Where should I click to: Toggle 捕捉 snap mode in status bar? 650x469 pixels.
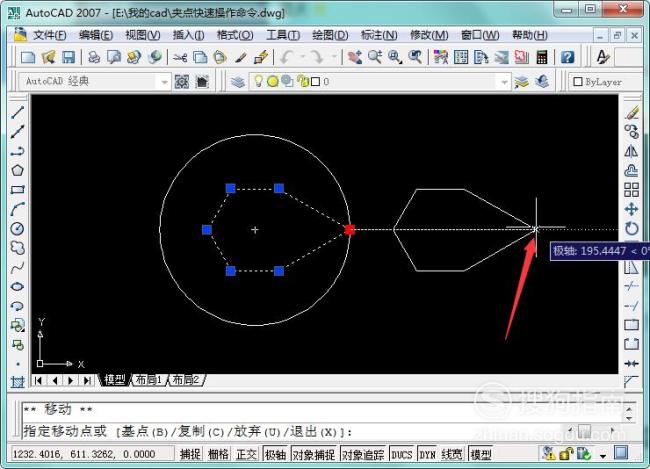[190, 454]
